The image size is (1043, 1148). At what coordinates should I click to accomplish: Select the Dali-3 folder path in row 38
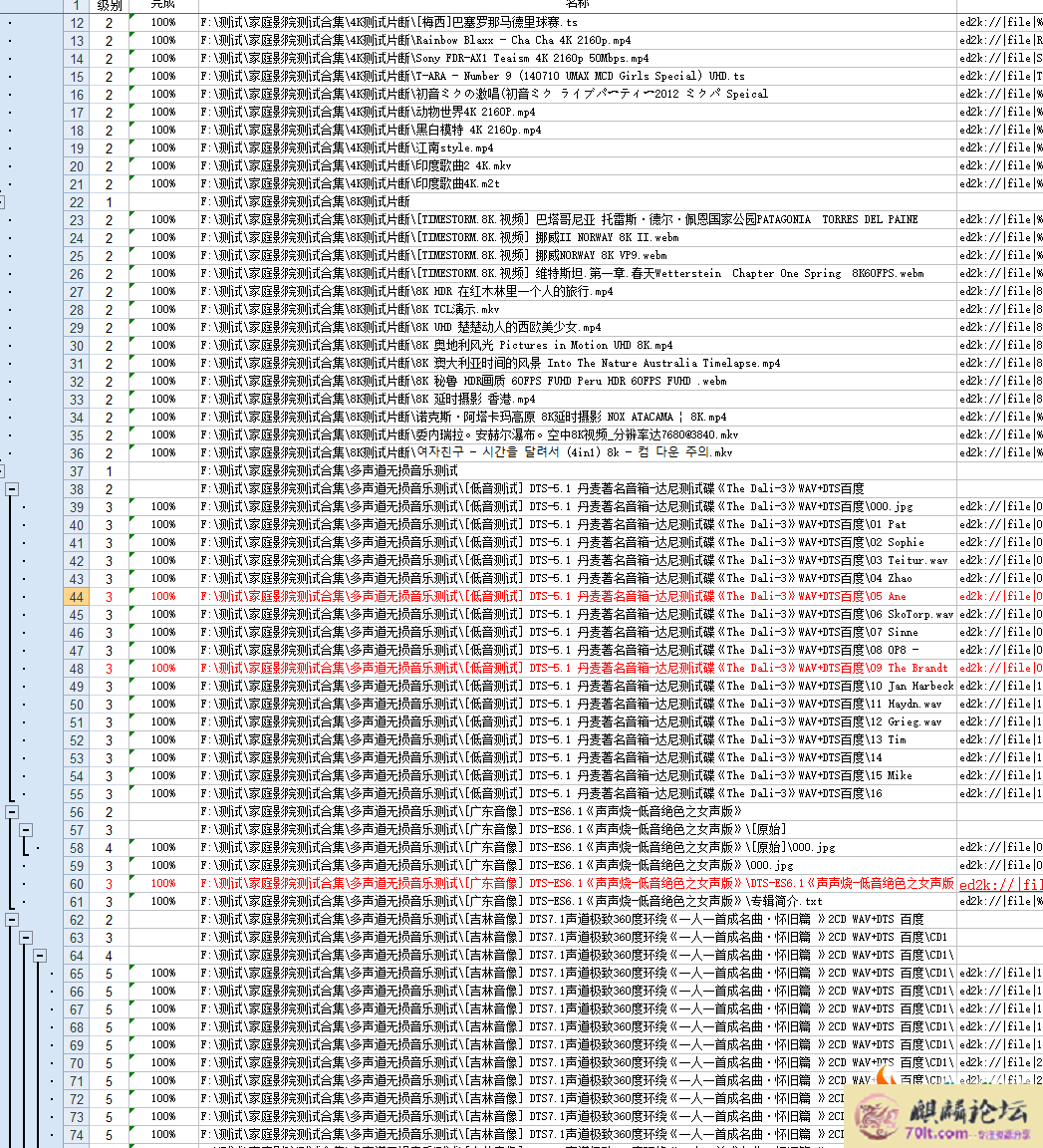[578, 489]
